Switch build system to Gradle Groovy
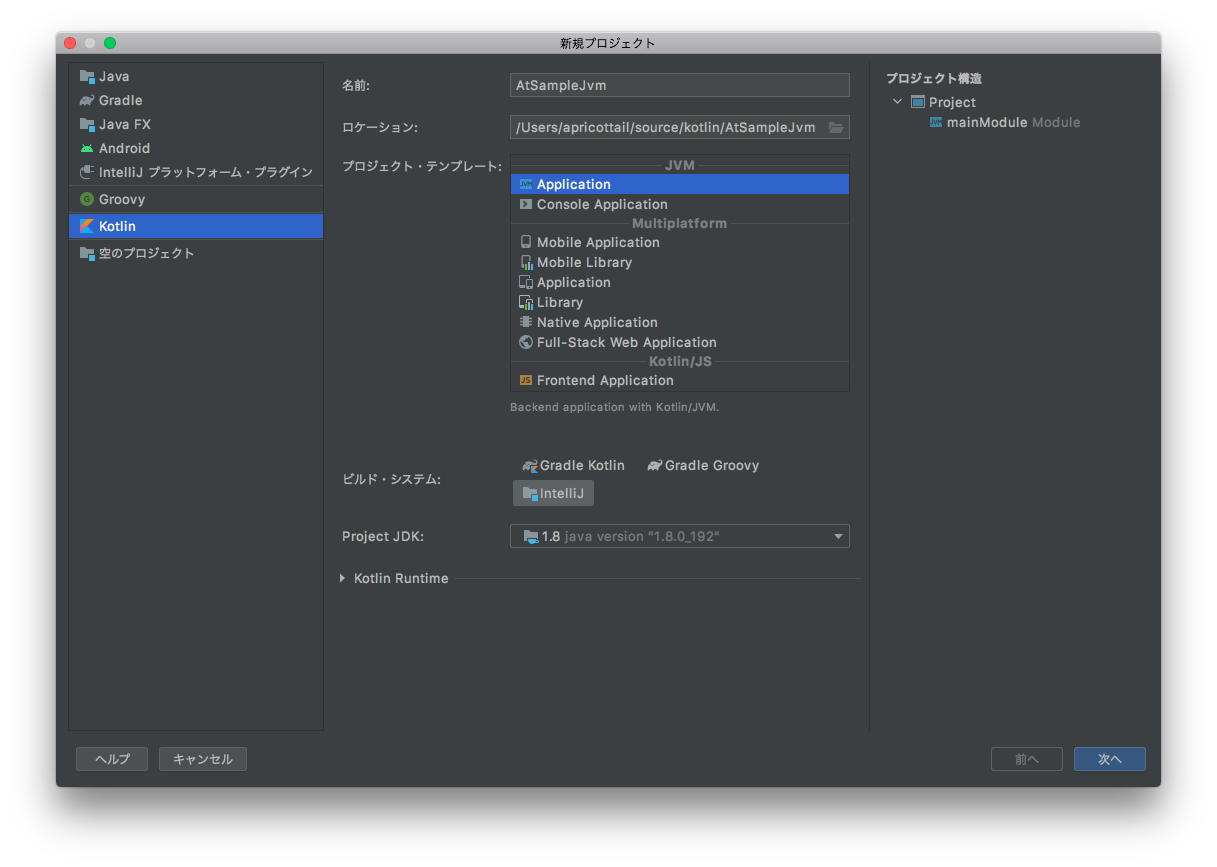1217x867 pixels. 702,465
